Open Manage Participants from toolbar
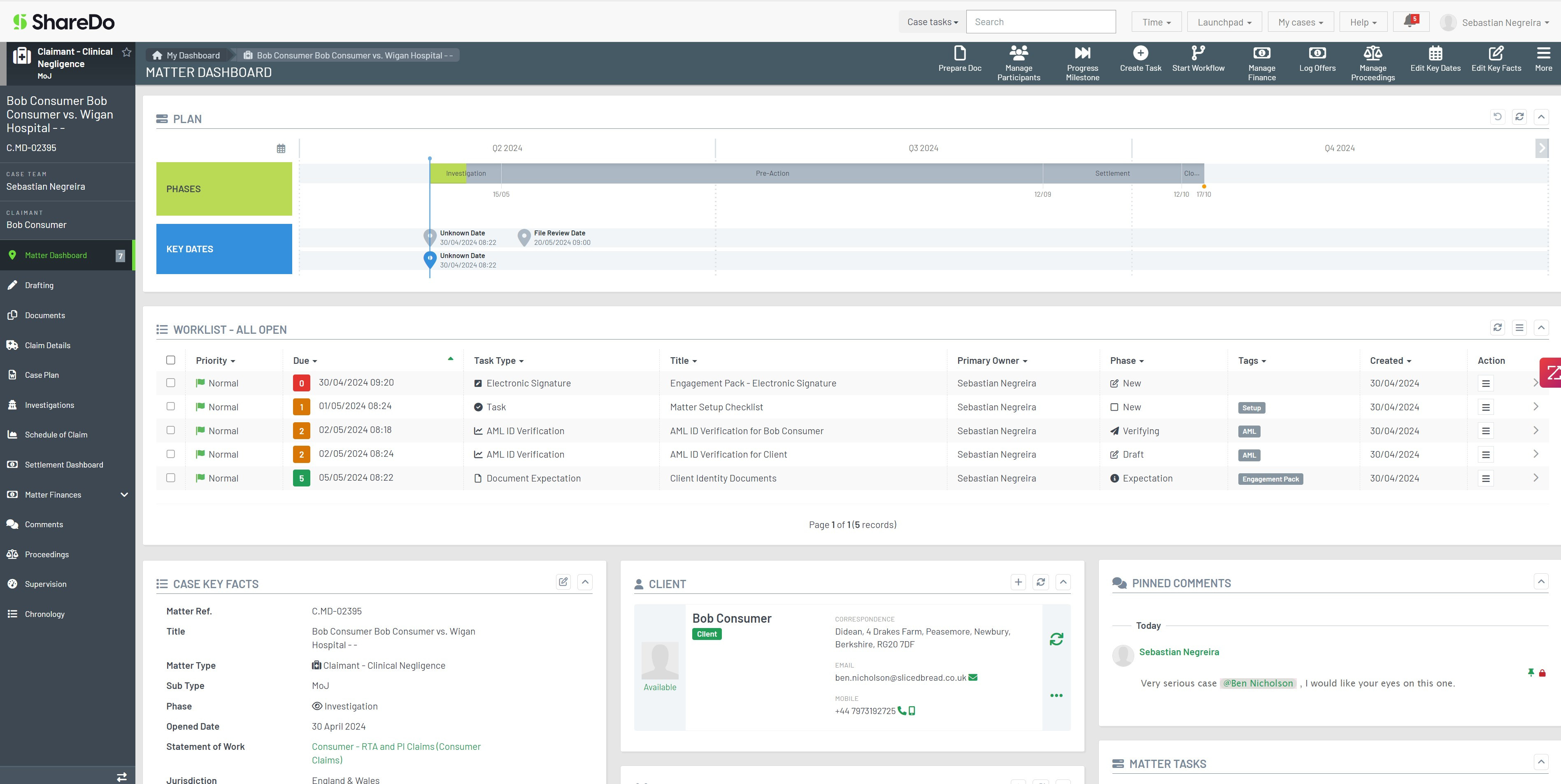This screenshot has width=1561, height=784. 1018,54
